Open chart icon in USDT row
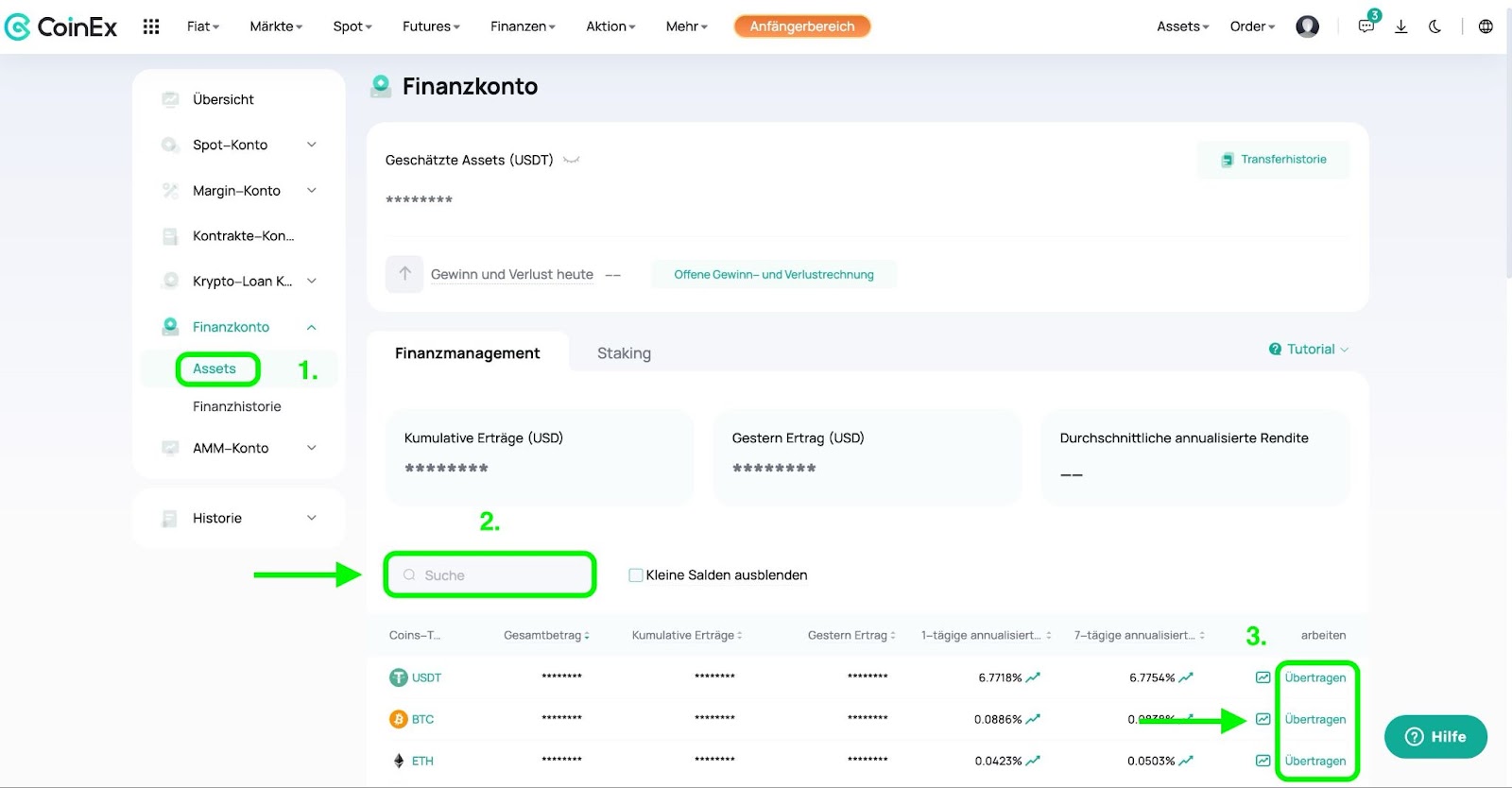The image size is (1512, 788). point(1263,677)
